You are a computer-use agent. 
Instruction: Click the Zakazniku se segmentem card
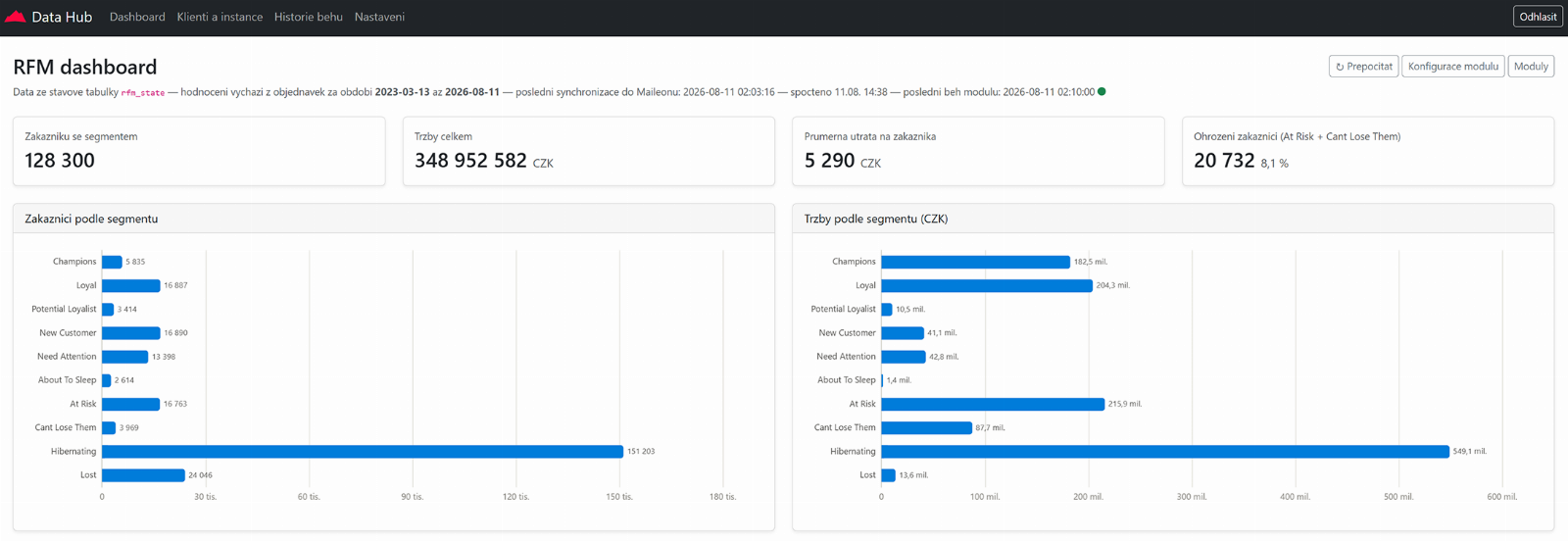(199, 151)
